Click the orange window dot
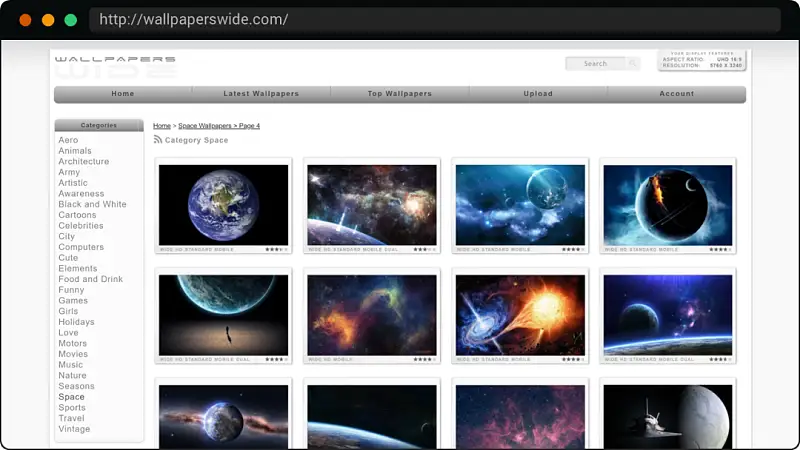Screen dimensions: 800x450 26,20
